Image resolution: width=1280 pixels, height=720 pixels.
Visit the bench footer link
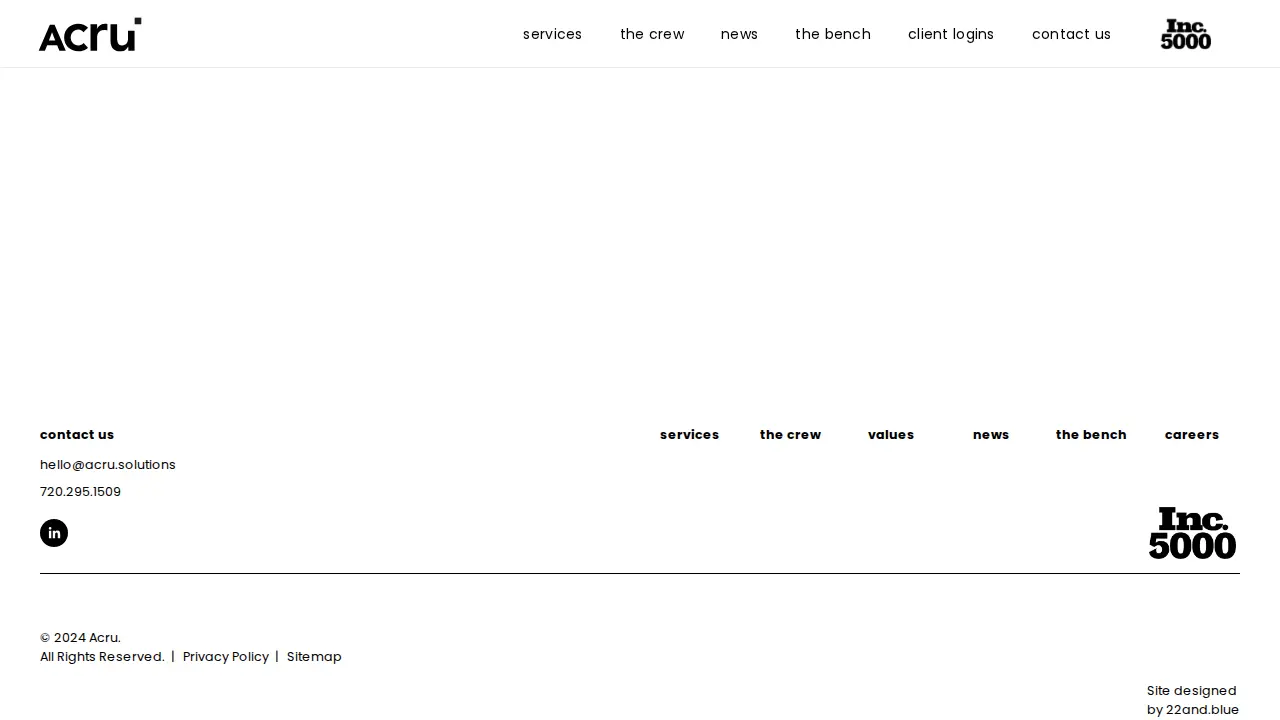tap(1091, 435)
